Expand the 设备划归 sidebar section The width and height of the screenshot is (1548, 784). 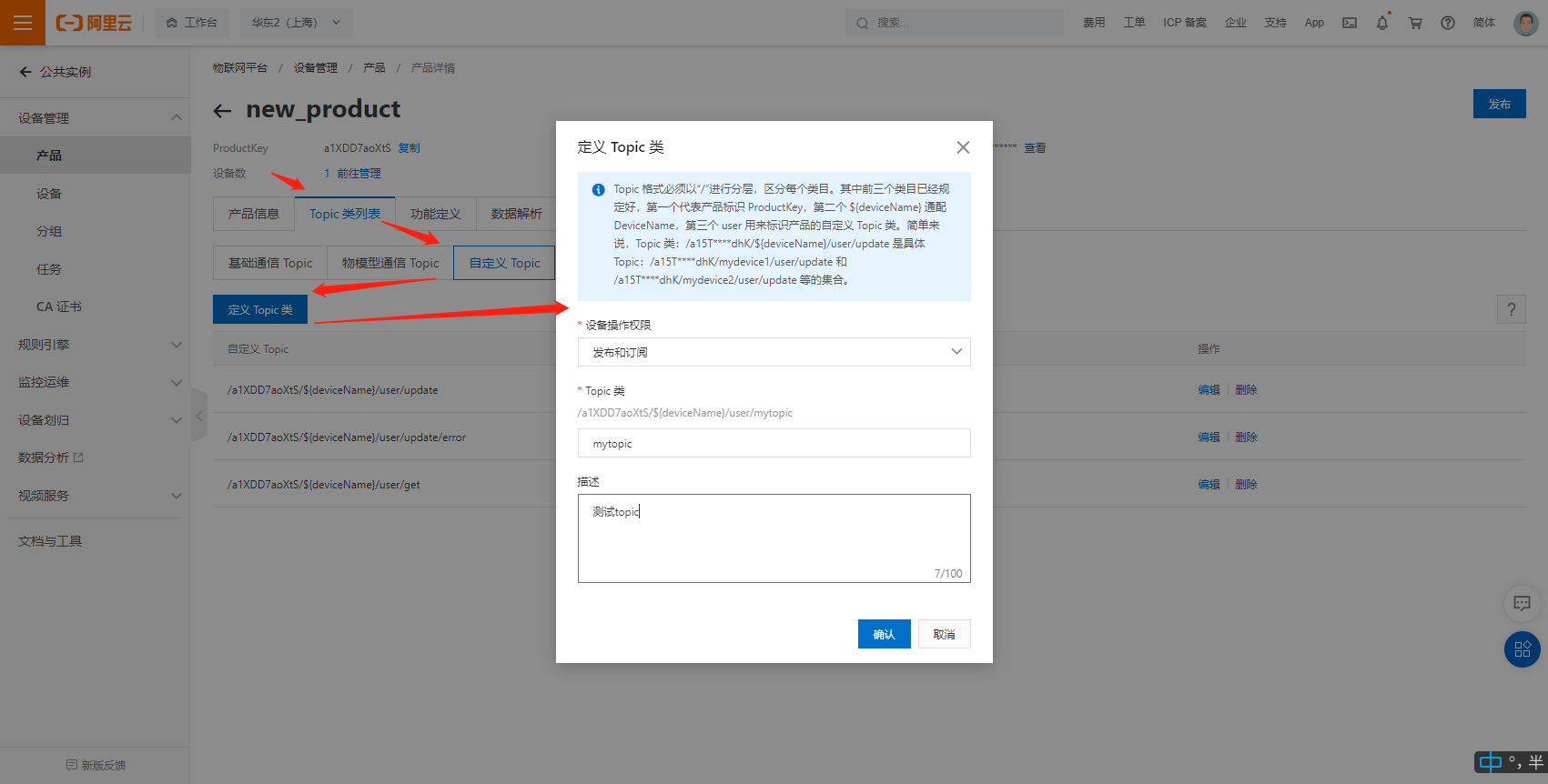tap(96, 420)
